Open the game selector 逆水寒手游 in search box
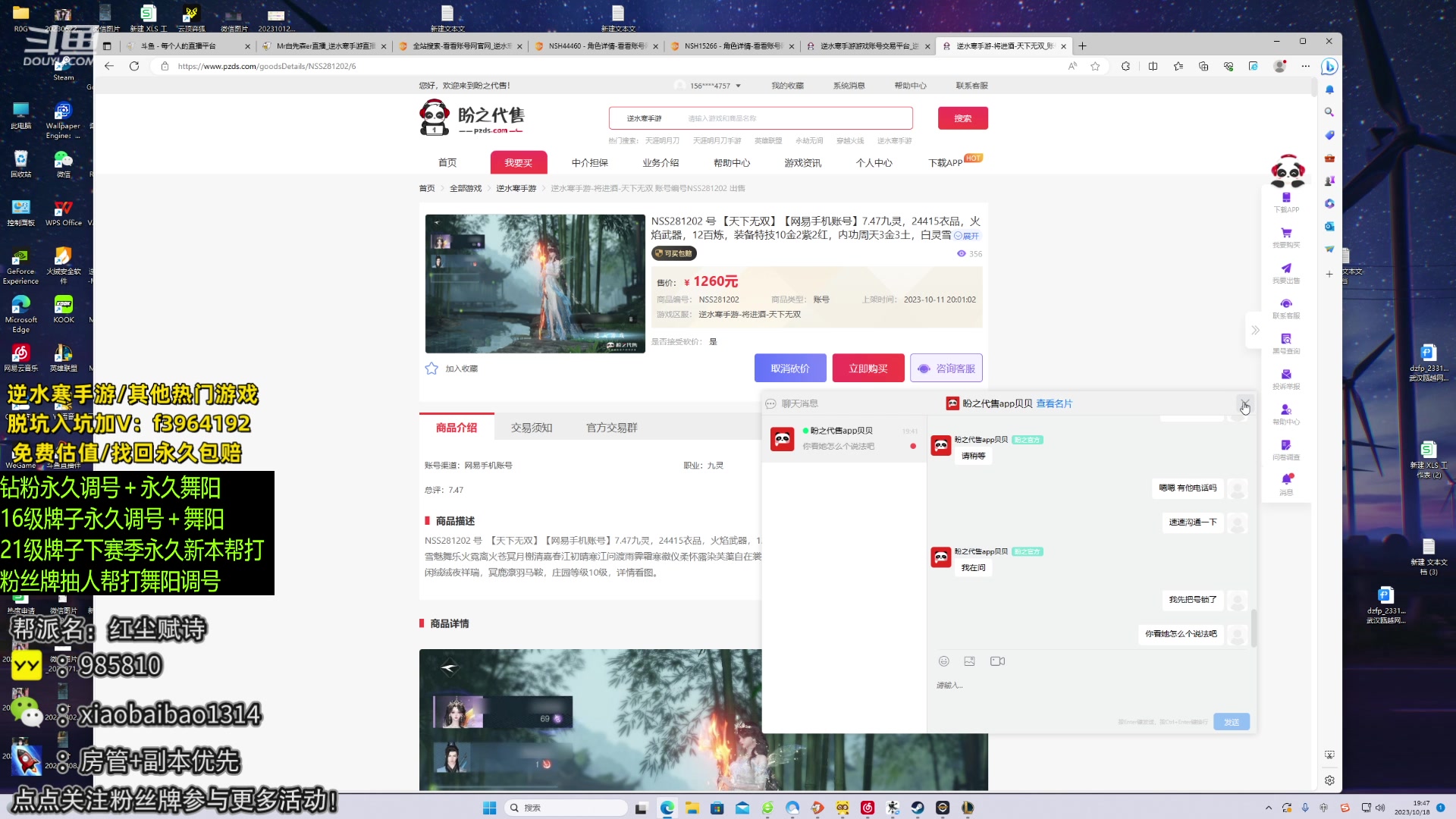Screen dimensions: 1456x819 point(644,118)
